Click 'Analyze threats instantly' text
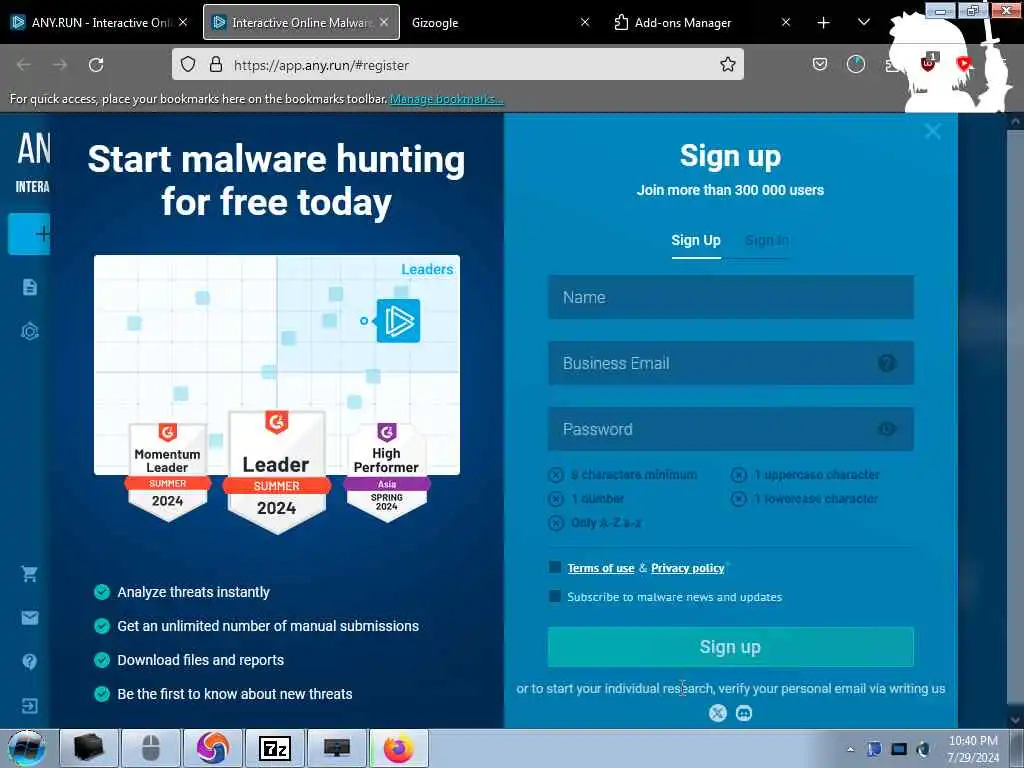Image resolution: width=1024 pixels, height=768 pixels. (x=193, y=592)
